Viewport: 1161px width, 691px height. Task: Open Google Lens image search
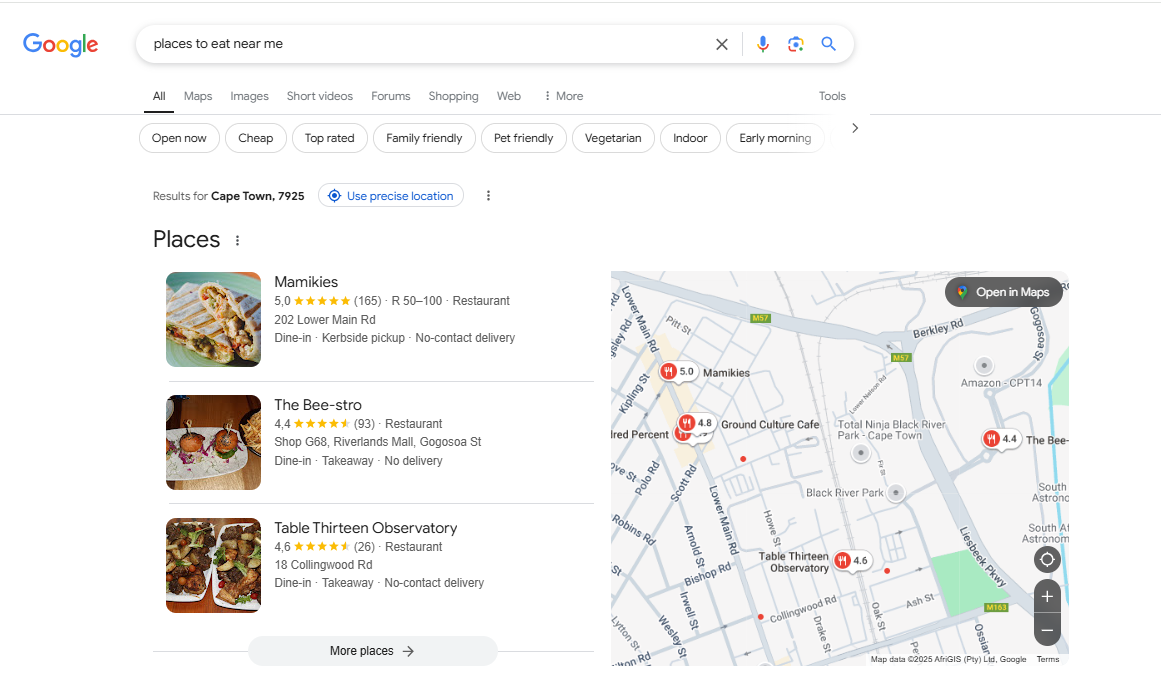[796, 44]
